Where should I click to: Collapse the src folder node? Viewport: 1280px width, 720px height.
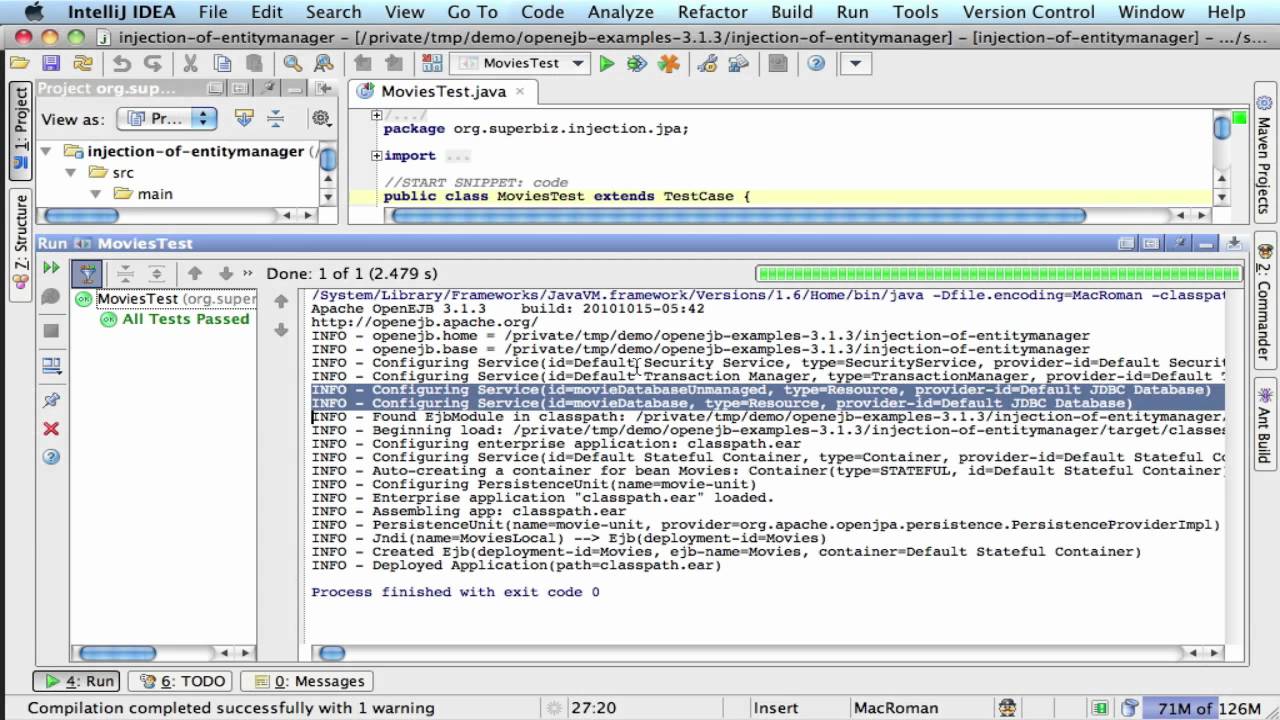[x=70, y=172]
